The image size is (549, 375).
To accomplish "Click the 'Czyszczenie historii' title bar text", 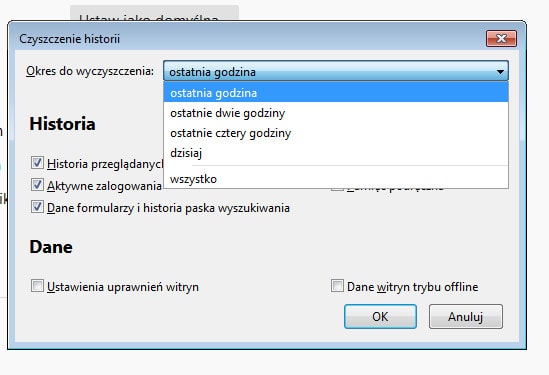I will [x=69, y=39].
